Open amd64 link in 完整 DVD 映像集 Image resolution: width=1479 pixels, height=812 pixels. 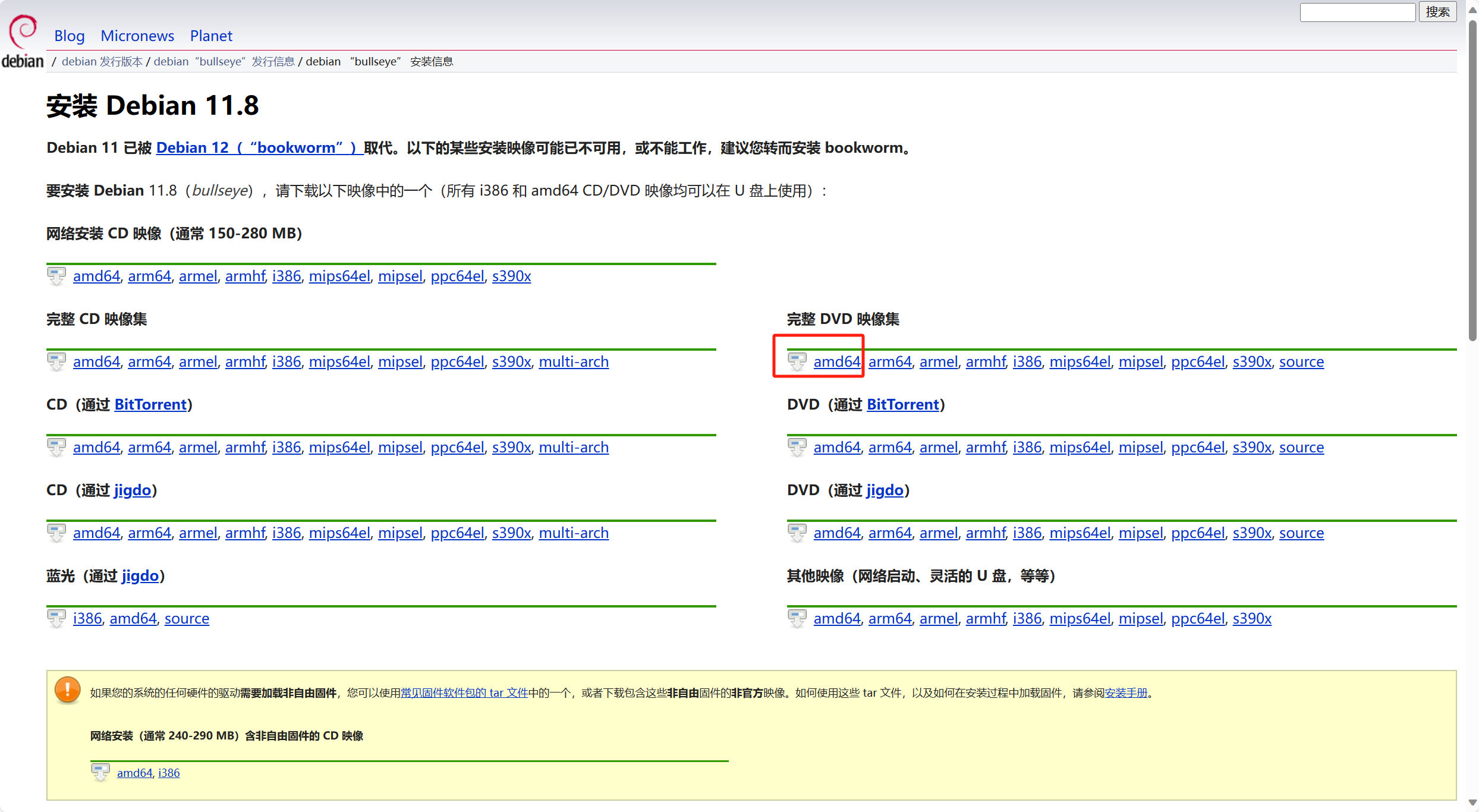(x=837, y=361)
